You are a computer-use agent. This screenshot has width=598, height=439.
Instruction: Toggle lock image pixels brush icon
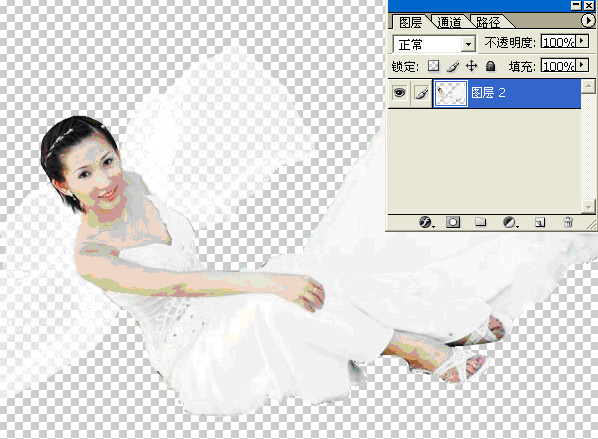(453, 66)
